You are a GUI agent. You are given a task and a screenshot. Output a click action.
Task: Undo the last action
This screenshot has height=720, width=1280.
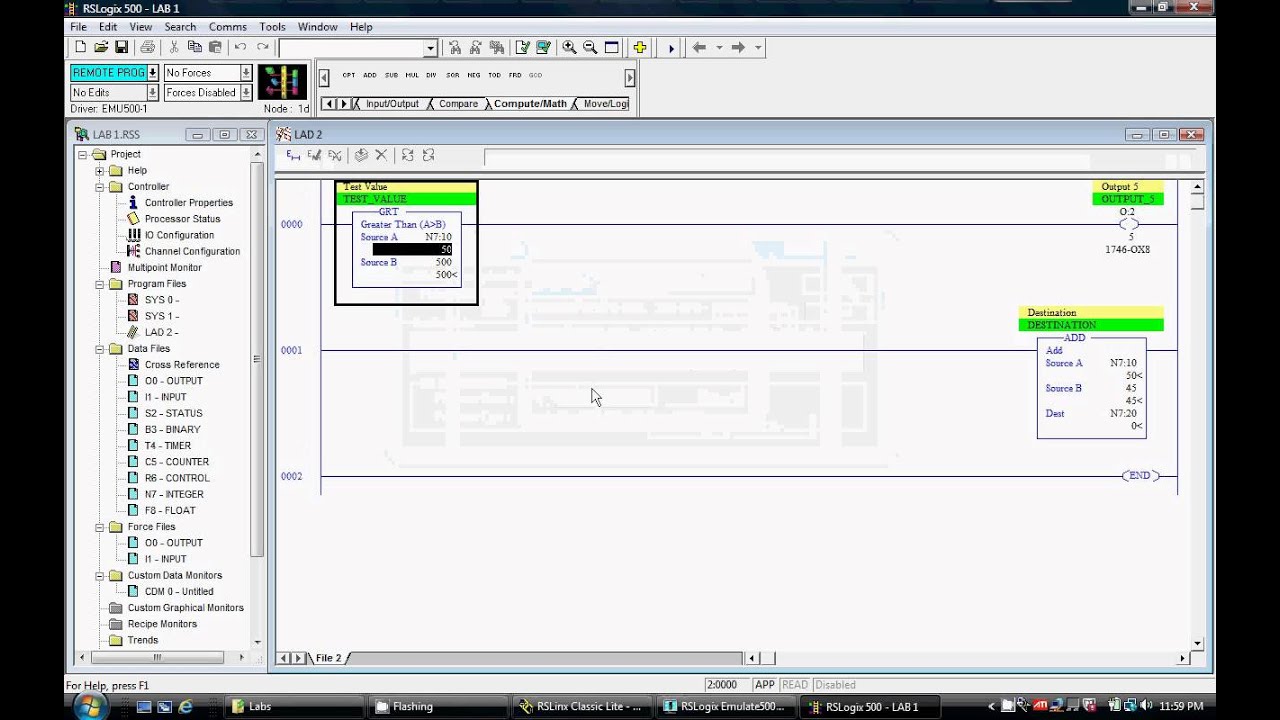pos(240,47)
